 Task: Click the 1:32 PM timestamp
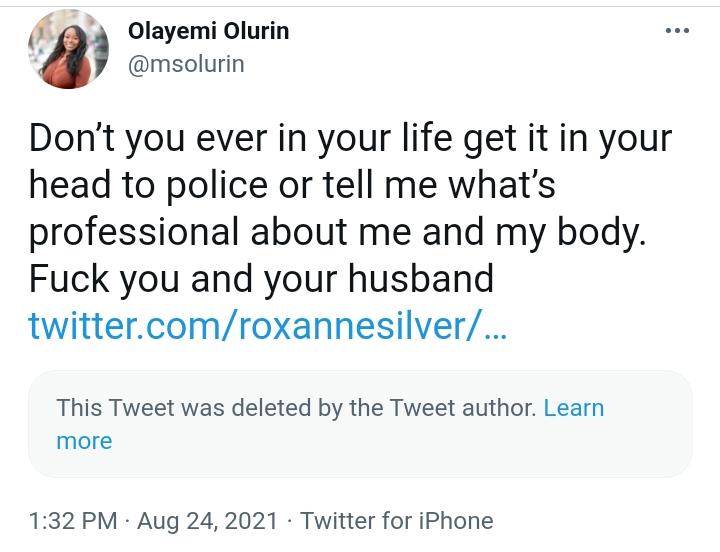(x=72, y=521)
